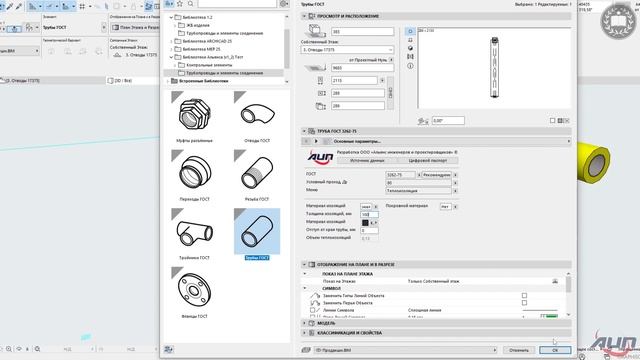Click the library manager icon at bottom left
The height and width of the screenshot is (360, 640).
coord(169,349)
